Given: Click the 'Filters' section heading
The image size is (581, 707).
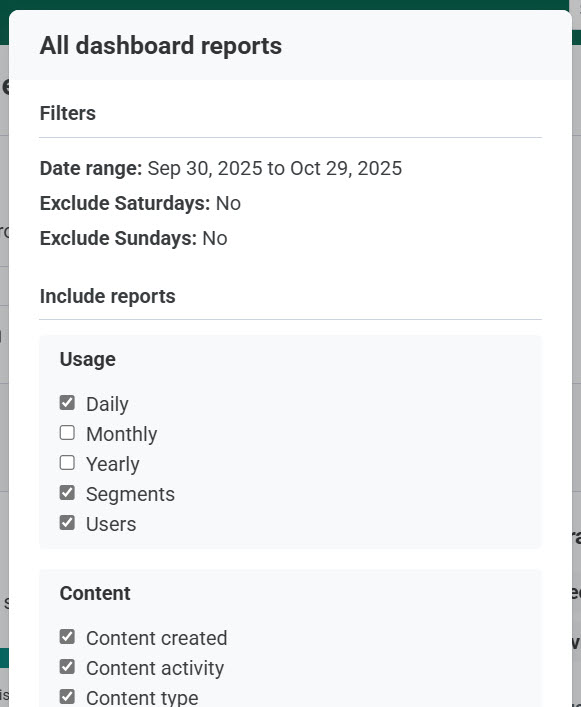Looking at the screenshot, I should coord(68,113).
